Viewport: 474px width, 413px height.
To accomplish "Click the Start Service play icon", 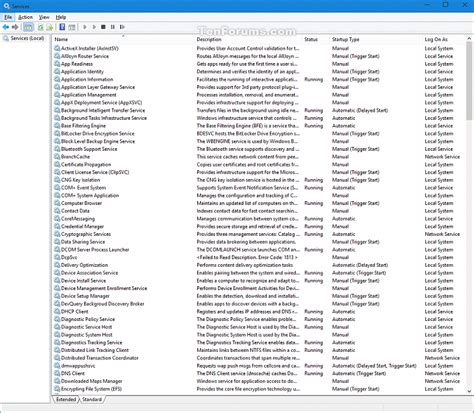I will click(85, 27).
